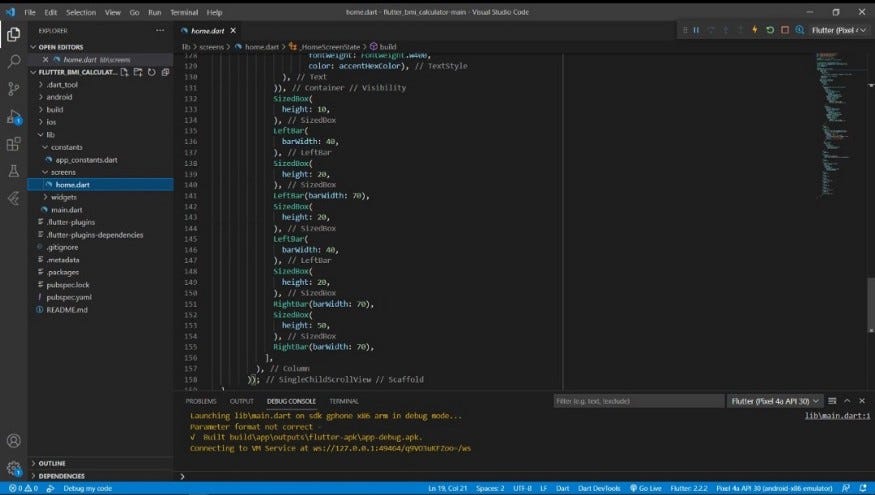Viewport: 875px width, 495px height.
Task: Click Go Live in status bar
Action: pyautogui.click(x=646, y=488)
